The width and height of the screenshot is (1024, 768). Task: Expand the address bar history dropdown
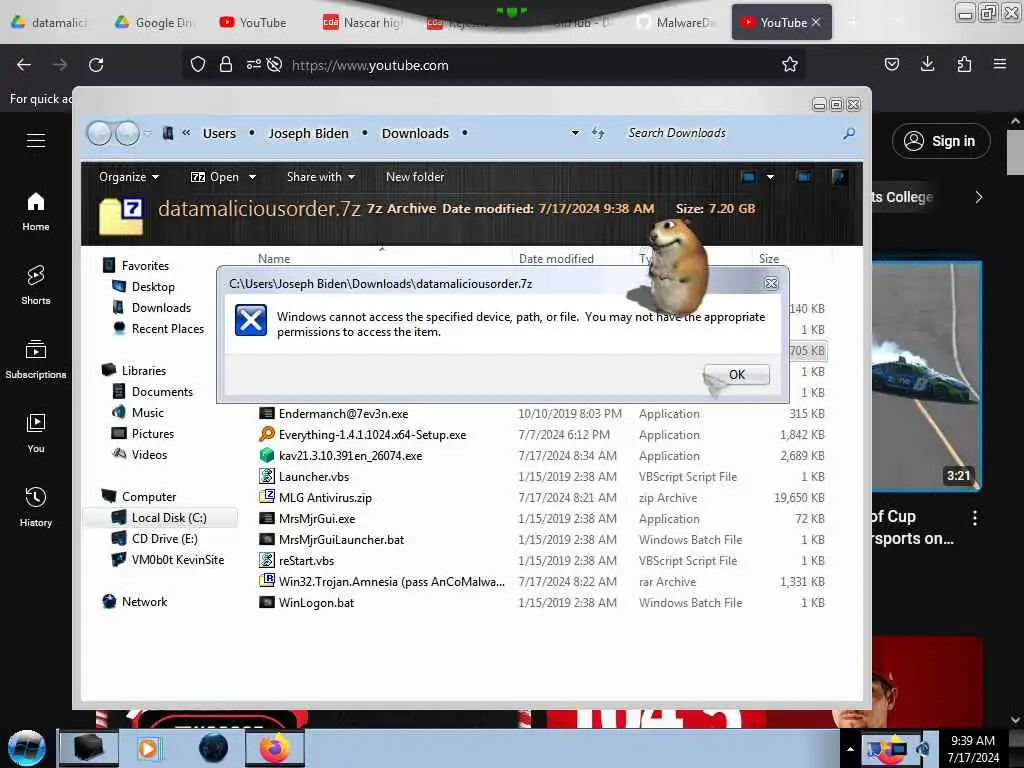point(575,133)
